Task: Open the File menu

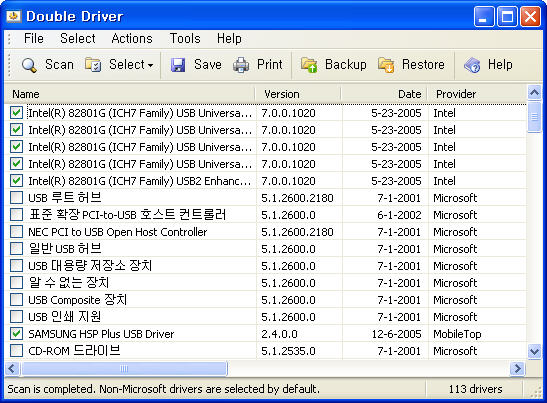Action: tap(33, 38)
